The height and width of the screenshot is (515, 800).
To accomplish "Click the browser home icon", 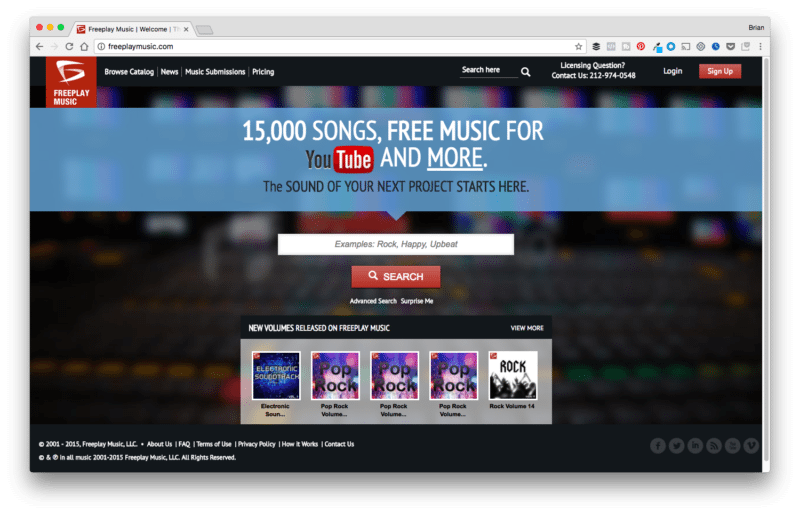I will [84, 46].
